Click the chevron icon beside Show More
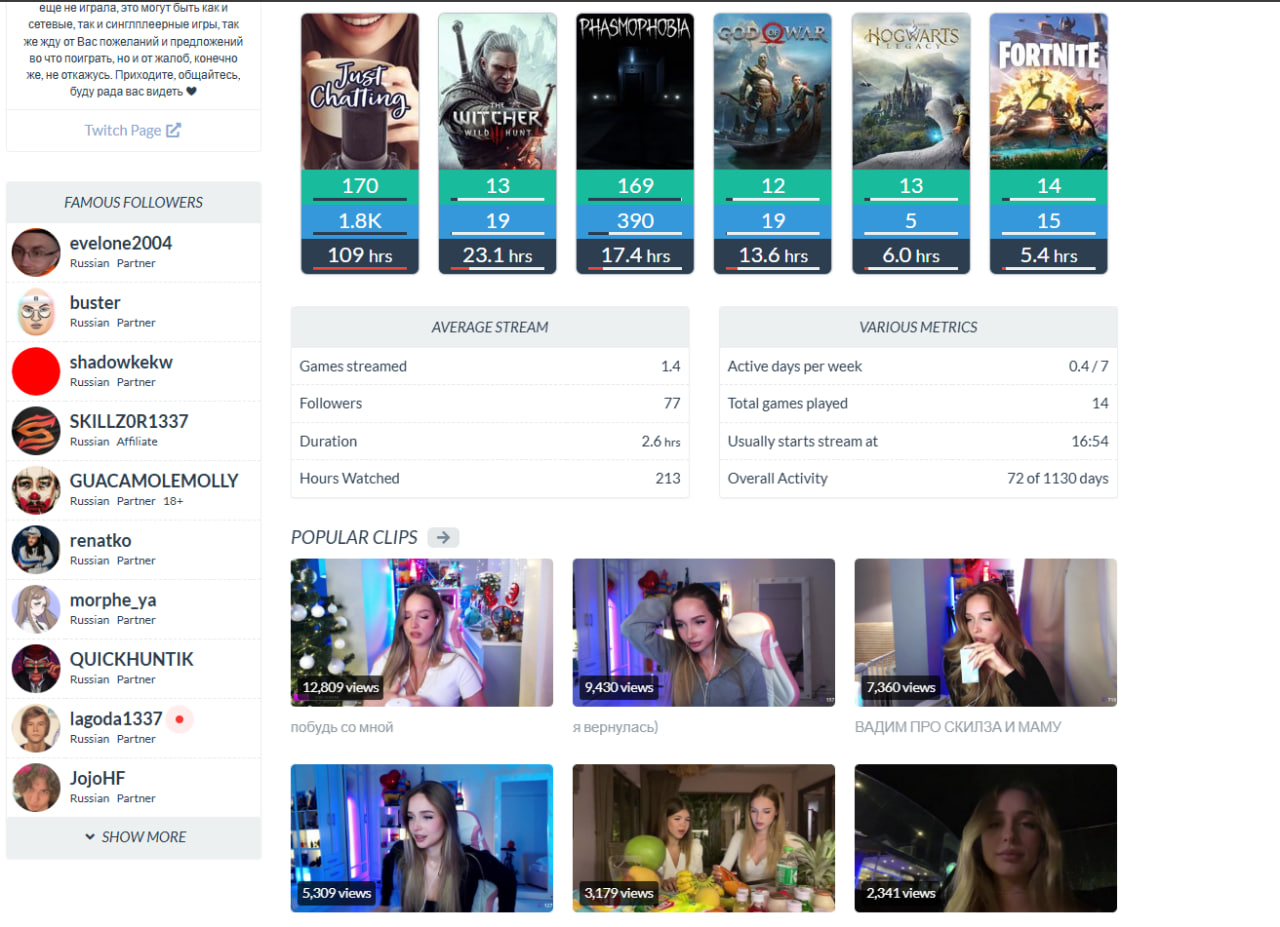This screenshot has width=1280, height=927. tap(90, 837)
